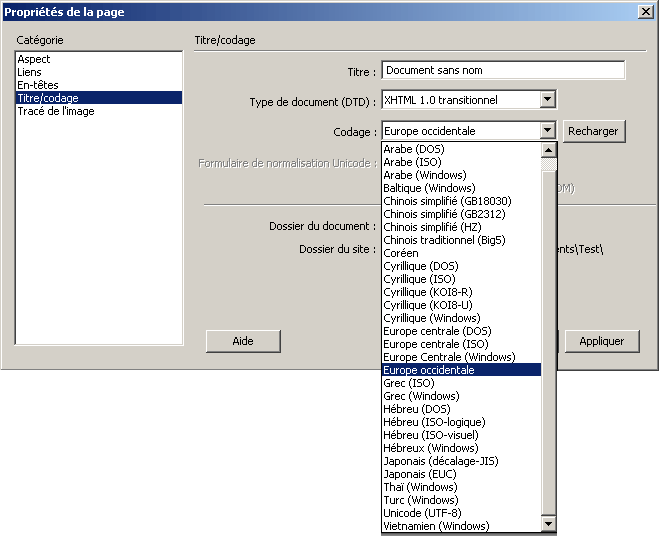Choose Japonais (décalage-JIS) encoding
This screenshot has height=536, width=660.
(461, 461)
